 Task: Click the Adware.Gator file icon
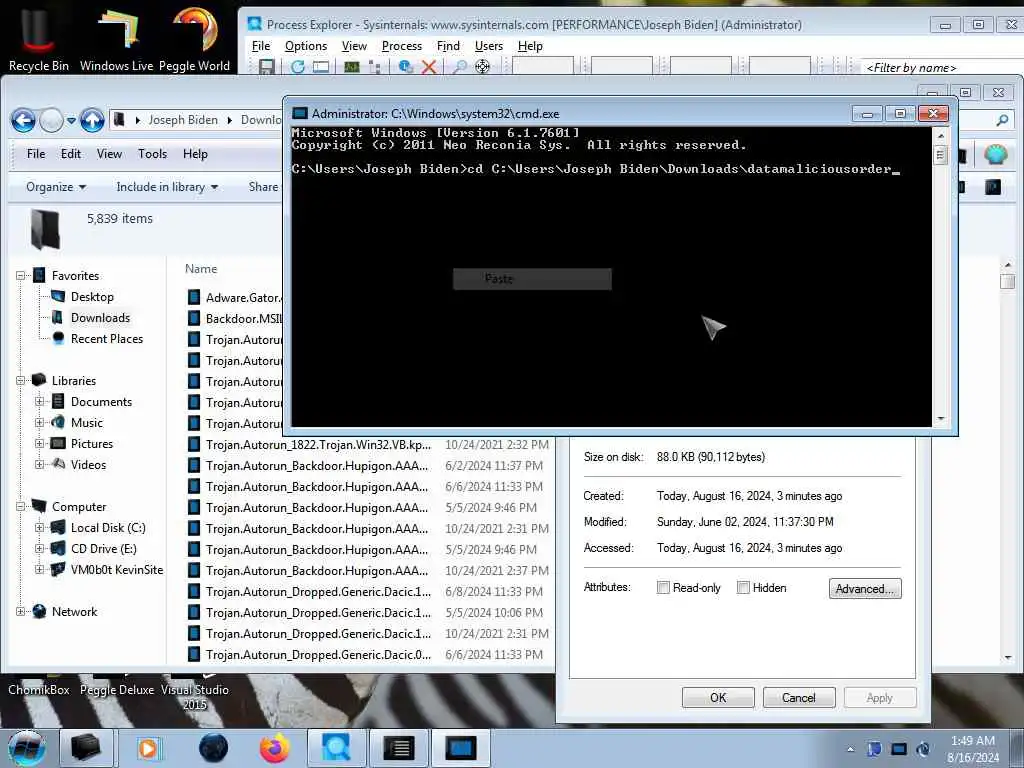point(193,298)
